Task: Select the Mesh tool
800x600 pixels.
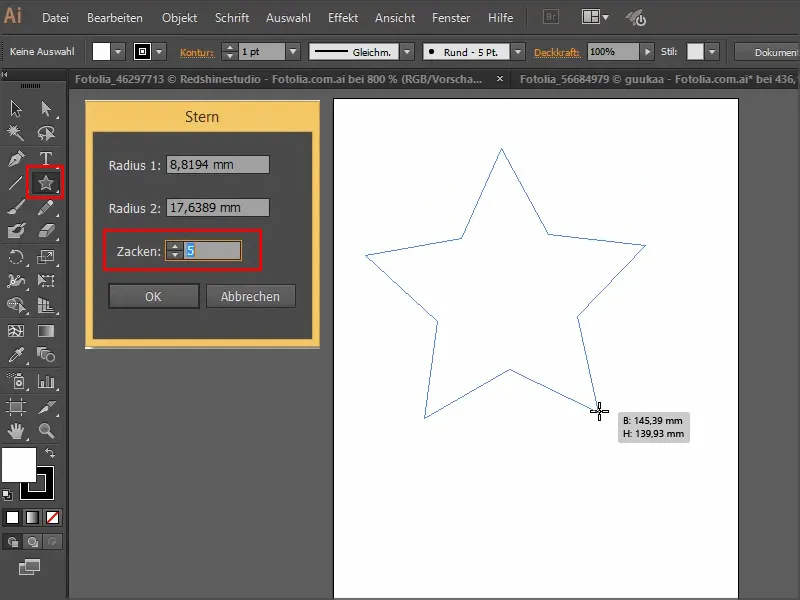Action: click(x=16, y=331)
